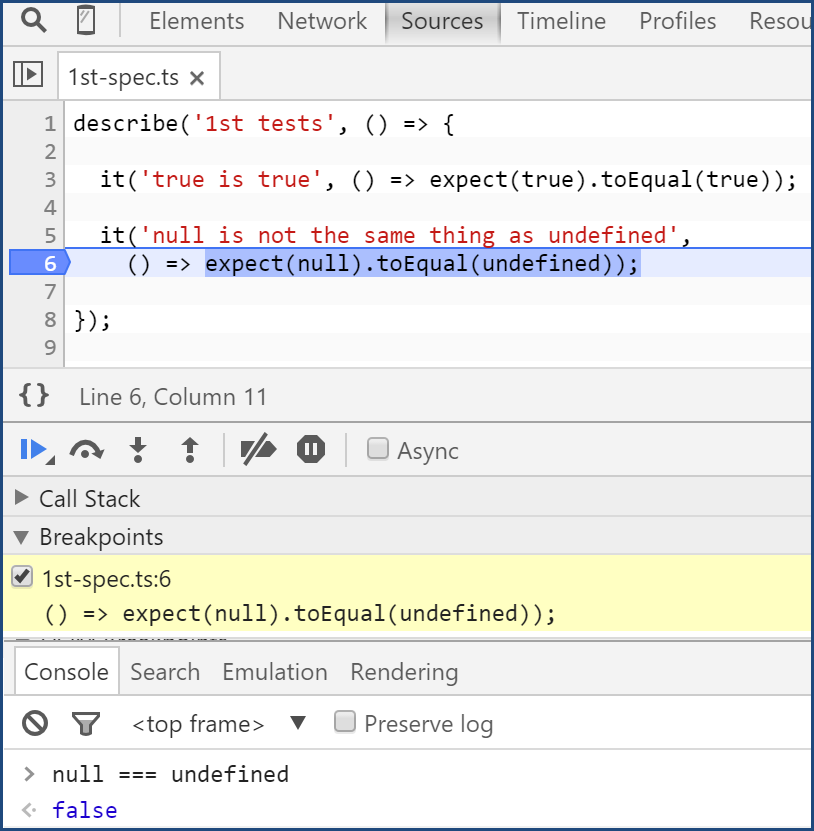Toggle the mobile device mode icon

point(86,21)
